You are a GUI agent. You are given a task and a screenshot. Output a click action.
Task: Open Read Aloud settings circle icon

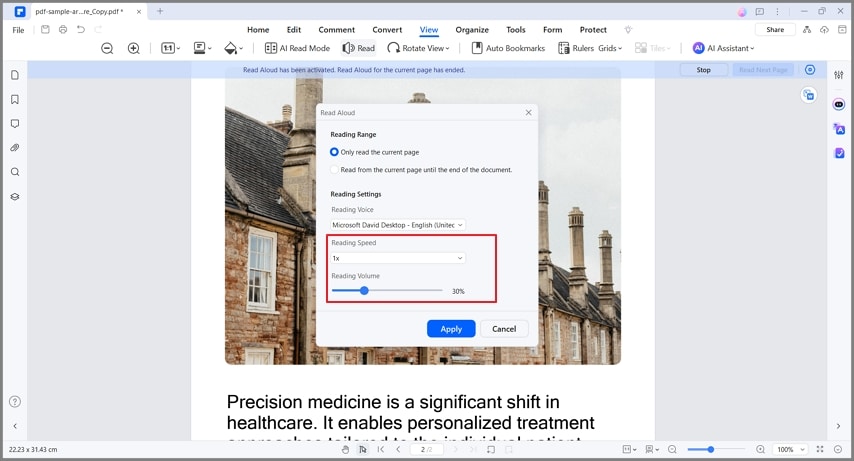810,70
